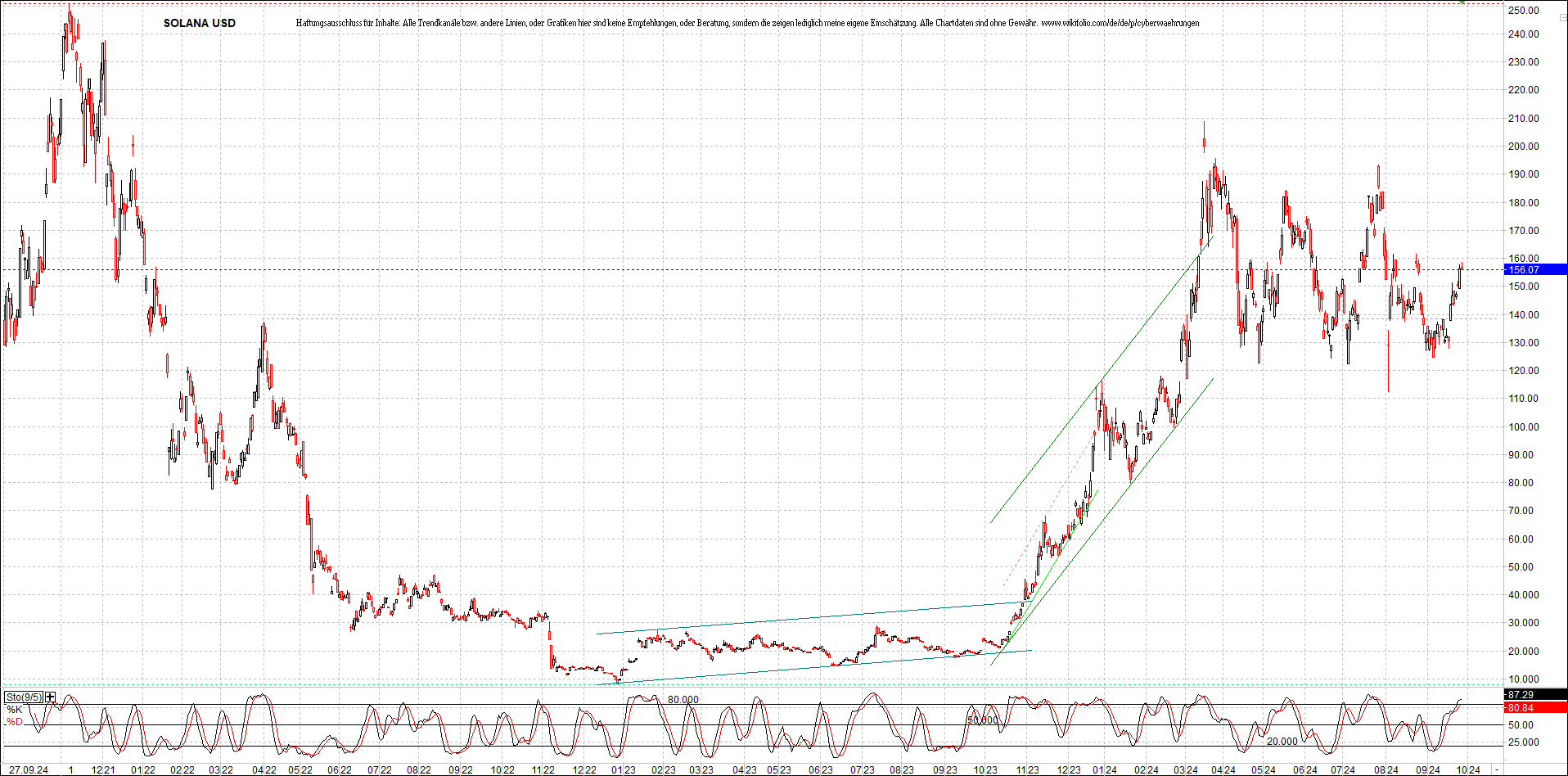Click the 20.000 stochastic level label
Screen dimensions: 1568x776
point(1282,742)
